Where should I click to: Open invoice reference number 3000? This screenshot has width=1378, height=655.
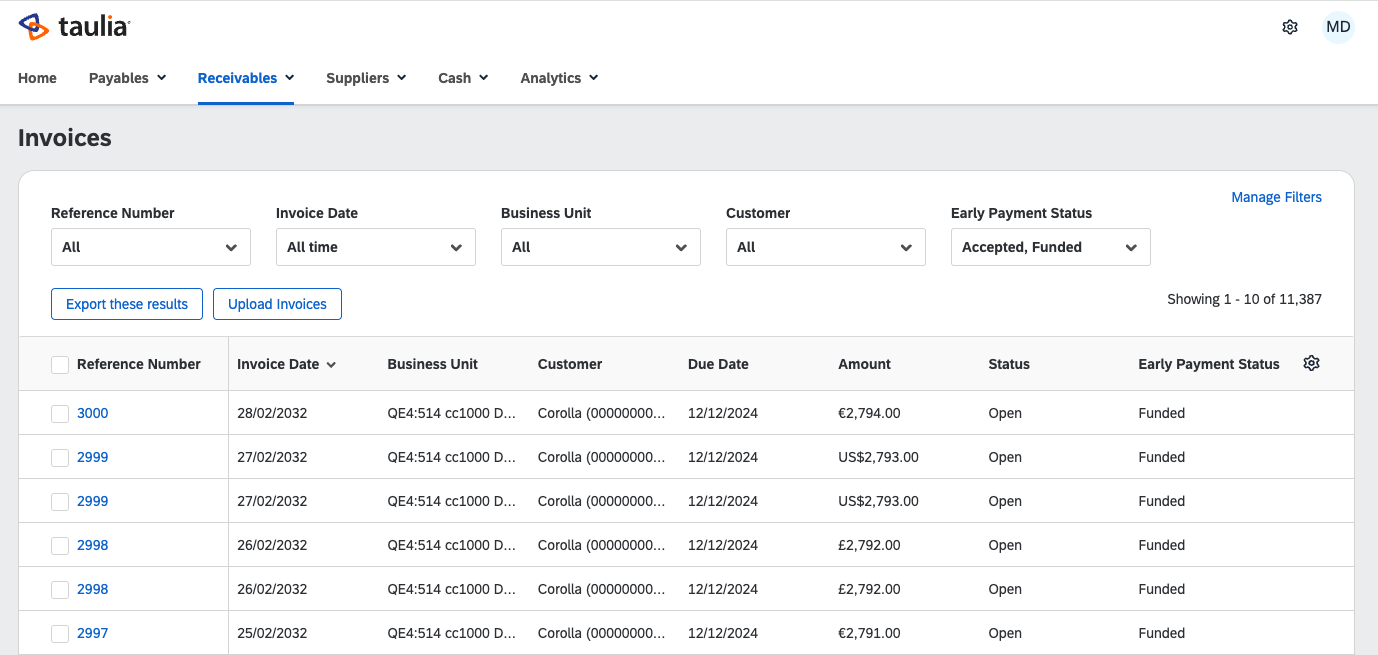(x=92, y=413)
